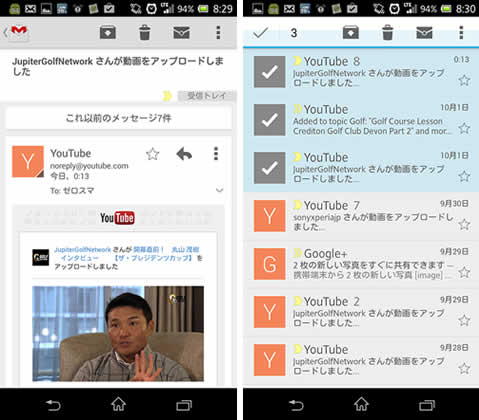Open overflow menu in left screen action bar
Viewport: 479px width, 420px height.
coord(218,33)
